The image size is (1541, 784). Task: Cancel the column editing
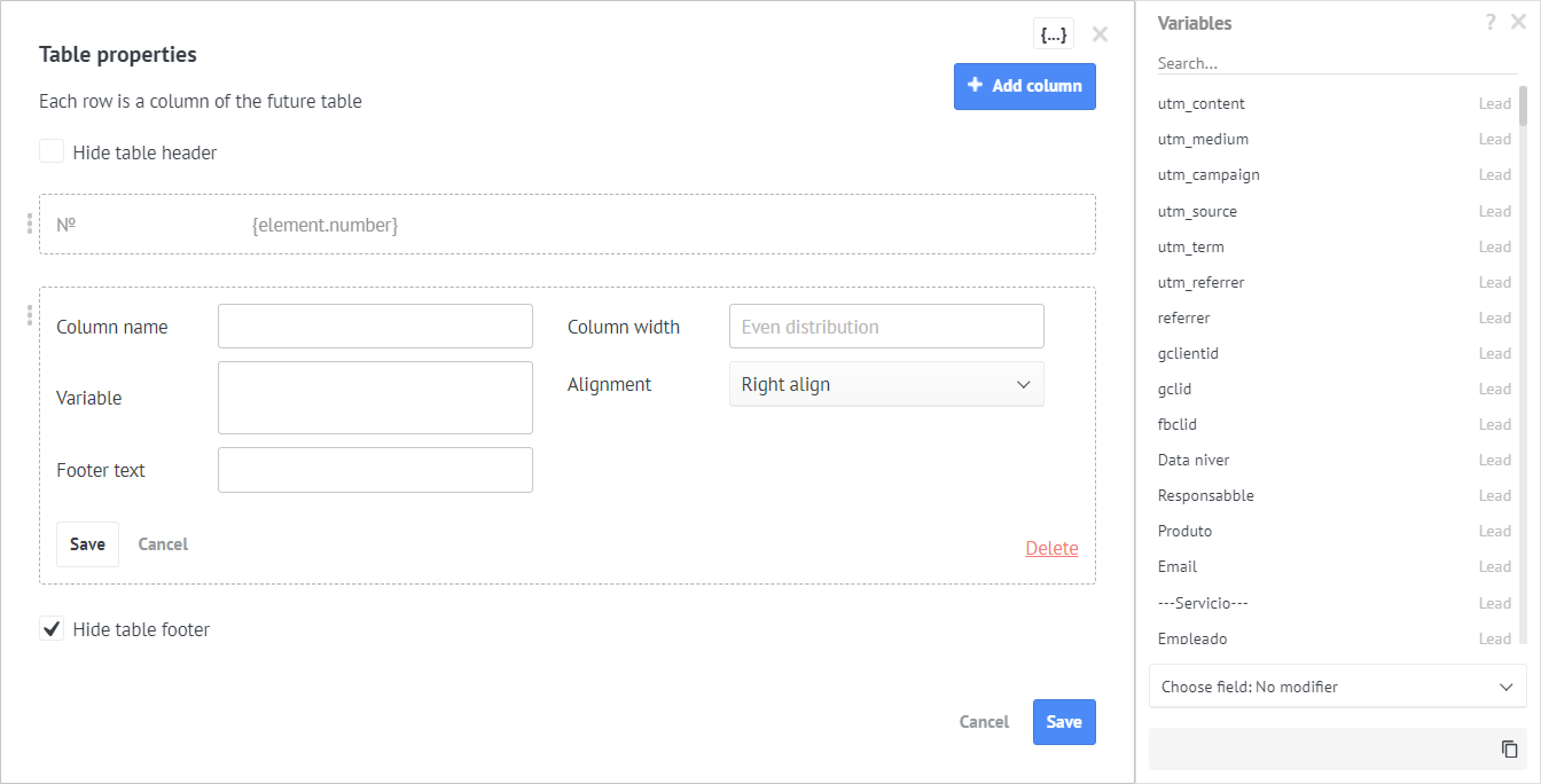[x=163, y=544]
